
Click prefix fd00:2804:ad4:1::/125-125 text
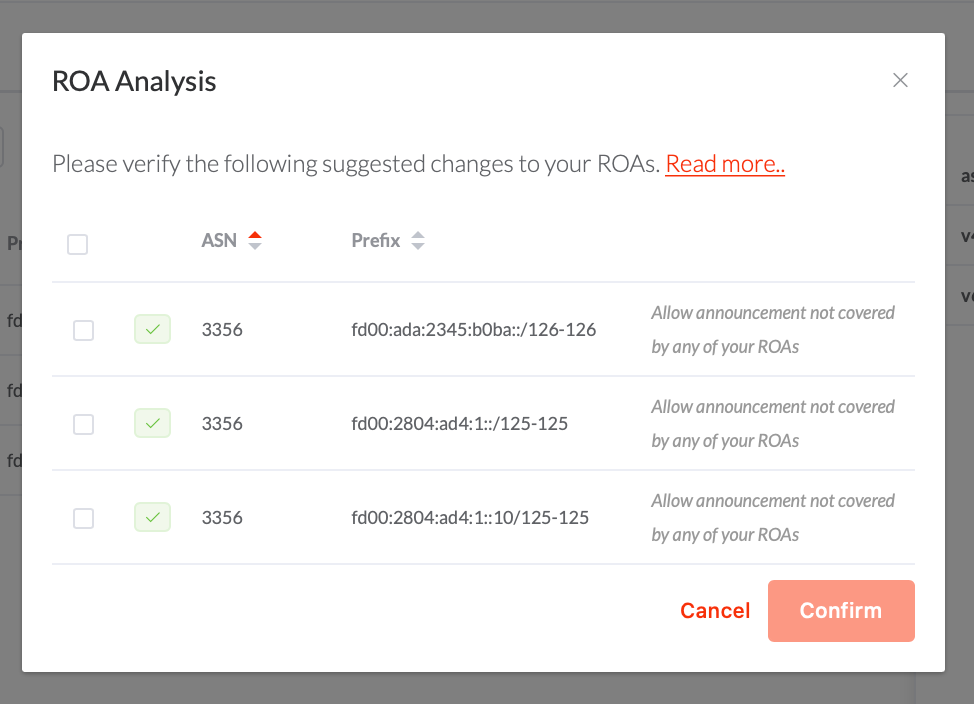[x=459, y=424]
